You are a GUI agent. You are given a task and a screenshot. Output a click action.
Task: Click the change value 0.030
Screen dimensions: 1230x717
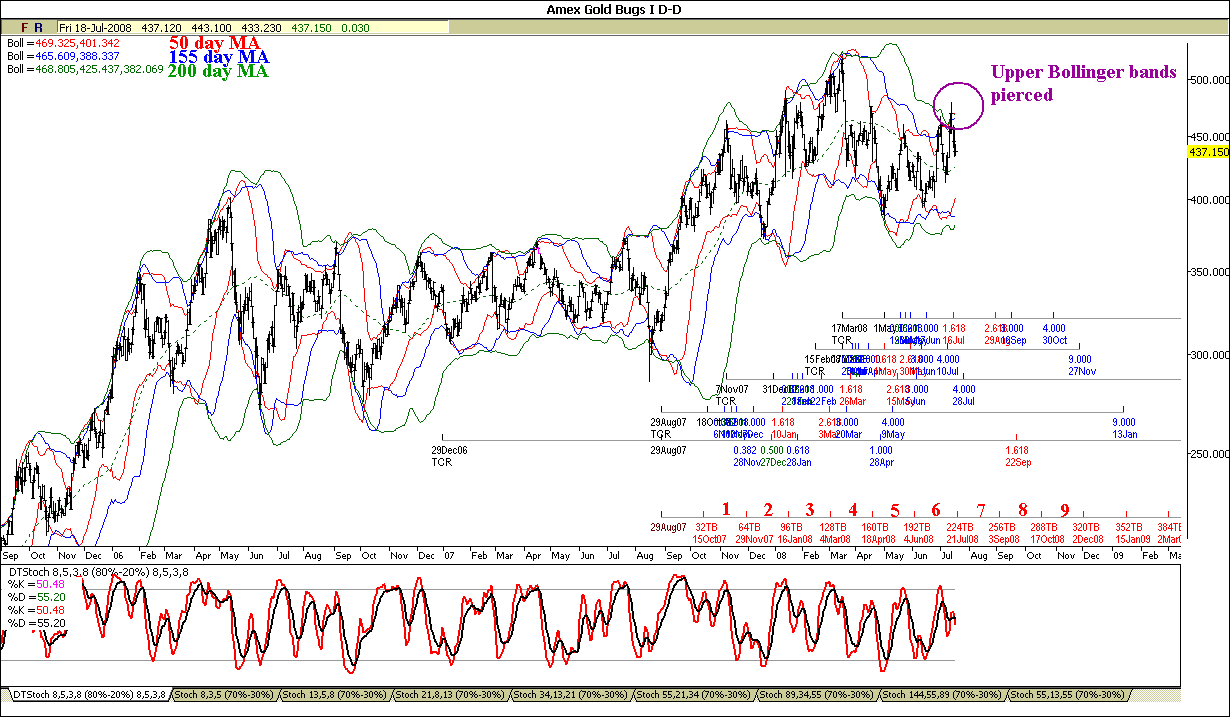[354, 28]
